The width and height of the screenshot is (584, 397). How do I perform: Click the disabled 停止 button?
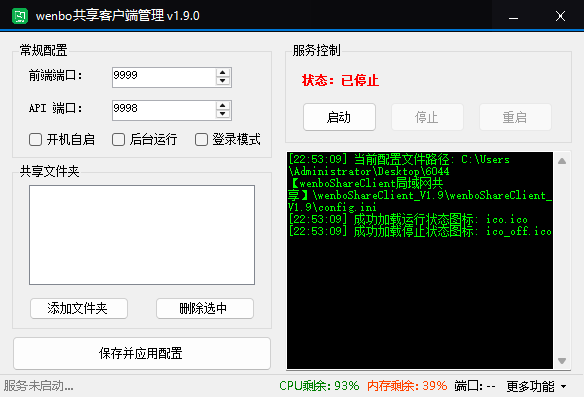coord(427,117)
